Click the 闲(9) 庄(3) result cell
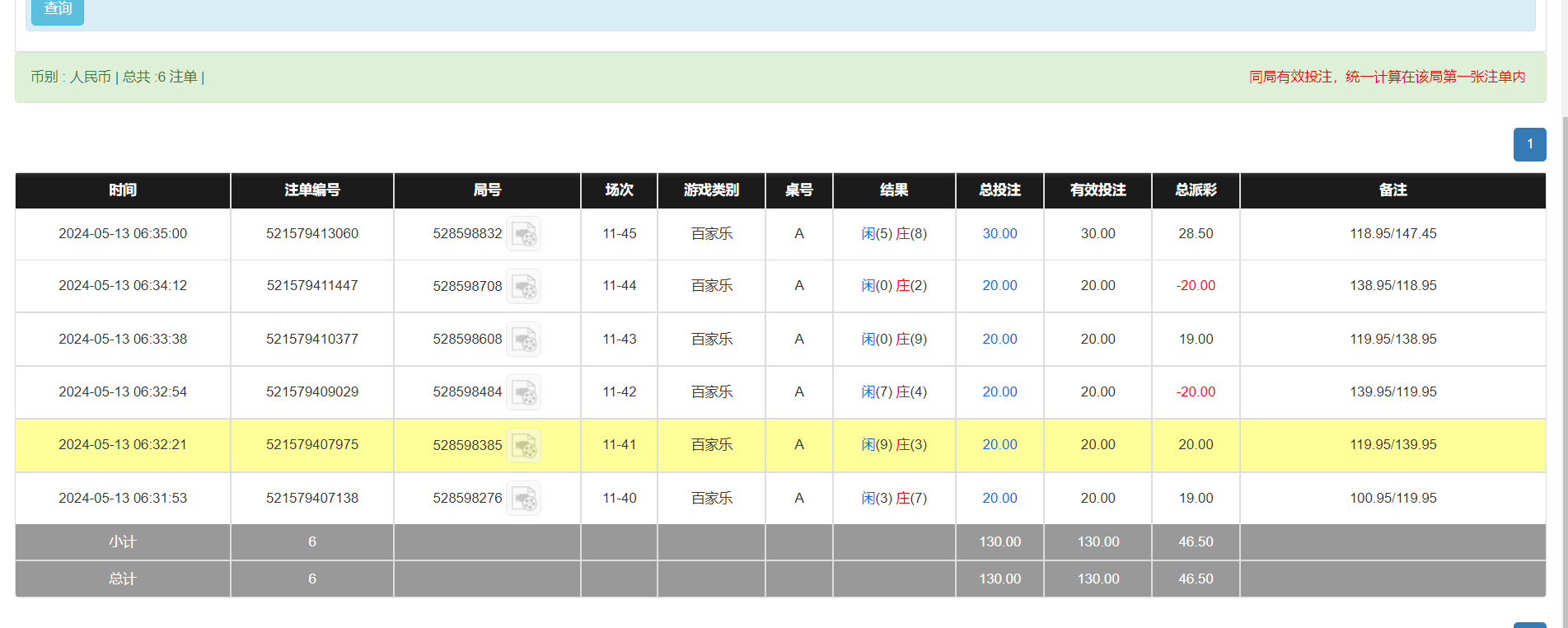 (894, 445)
